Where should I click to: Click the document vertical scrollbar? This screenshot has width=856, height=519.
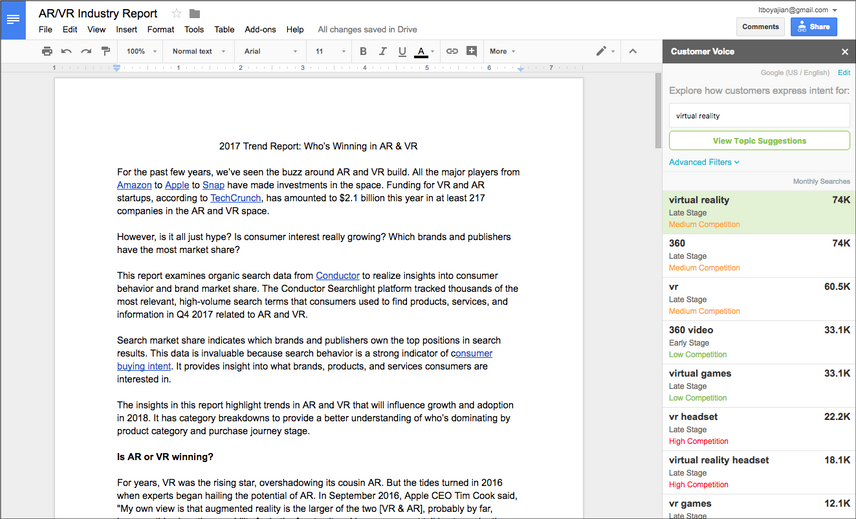click(658, 112)
